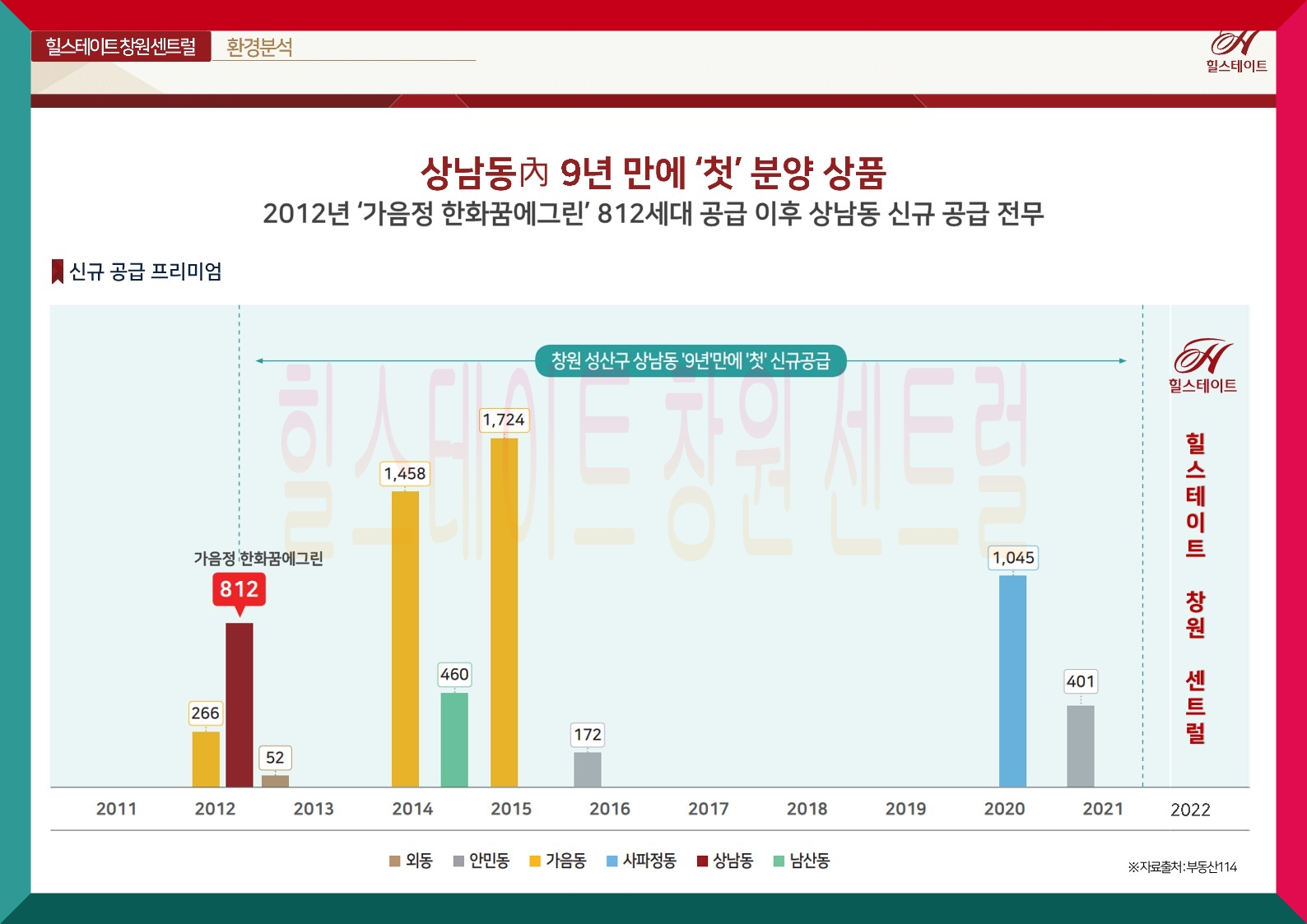The width and height of the screenshot is (1307, 924).
Task: Click the 2020 axis label
Action: click(x=1005, y=809)
